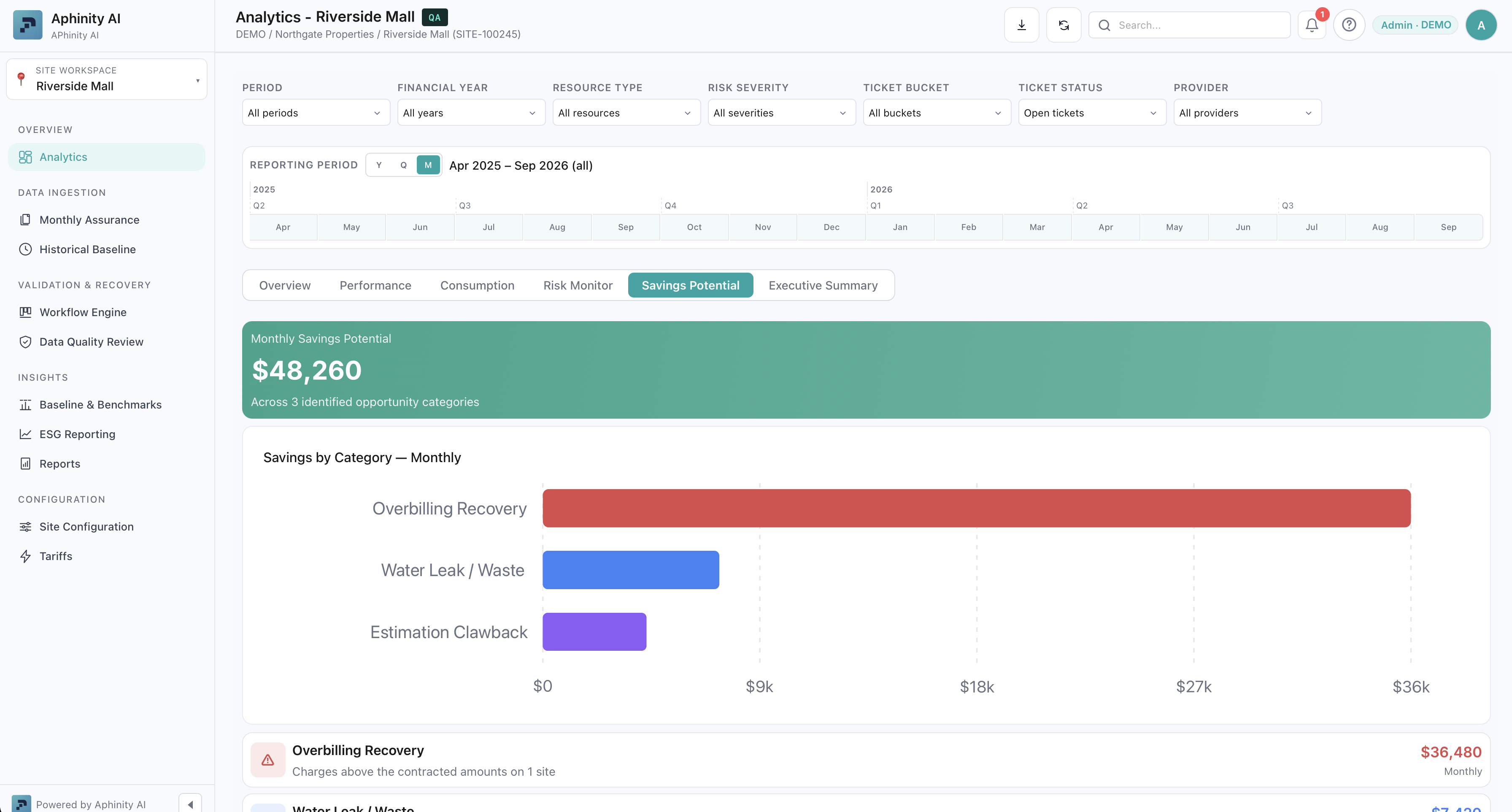Screen dimensions: 1512x812
Task: Click the Baseline & Benchmarks icon
Action: coord(25,405)
